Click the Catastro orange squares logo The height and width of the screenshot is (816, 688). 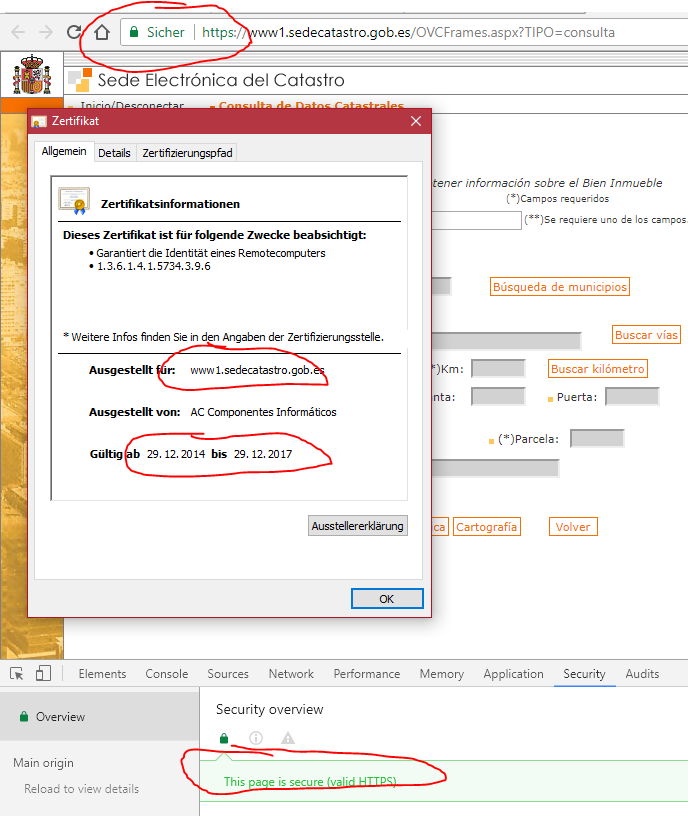pyautogui.click(x=80, y=80)
